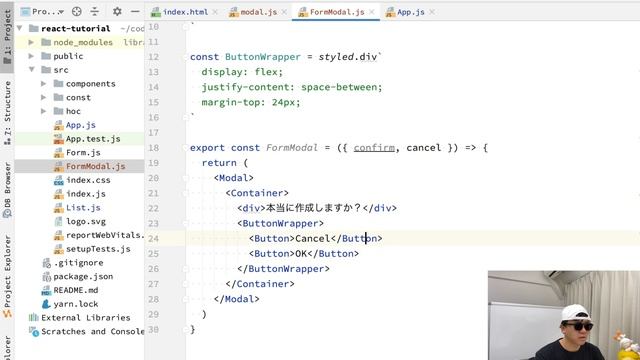Select the FormModal.js editor tab
The height and width of the screenshot is (360, 640).
click(x=337, y=12)
